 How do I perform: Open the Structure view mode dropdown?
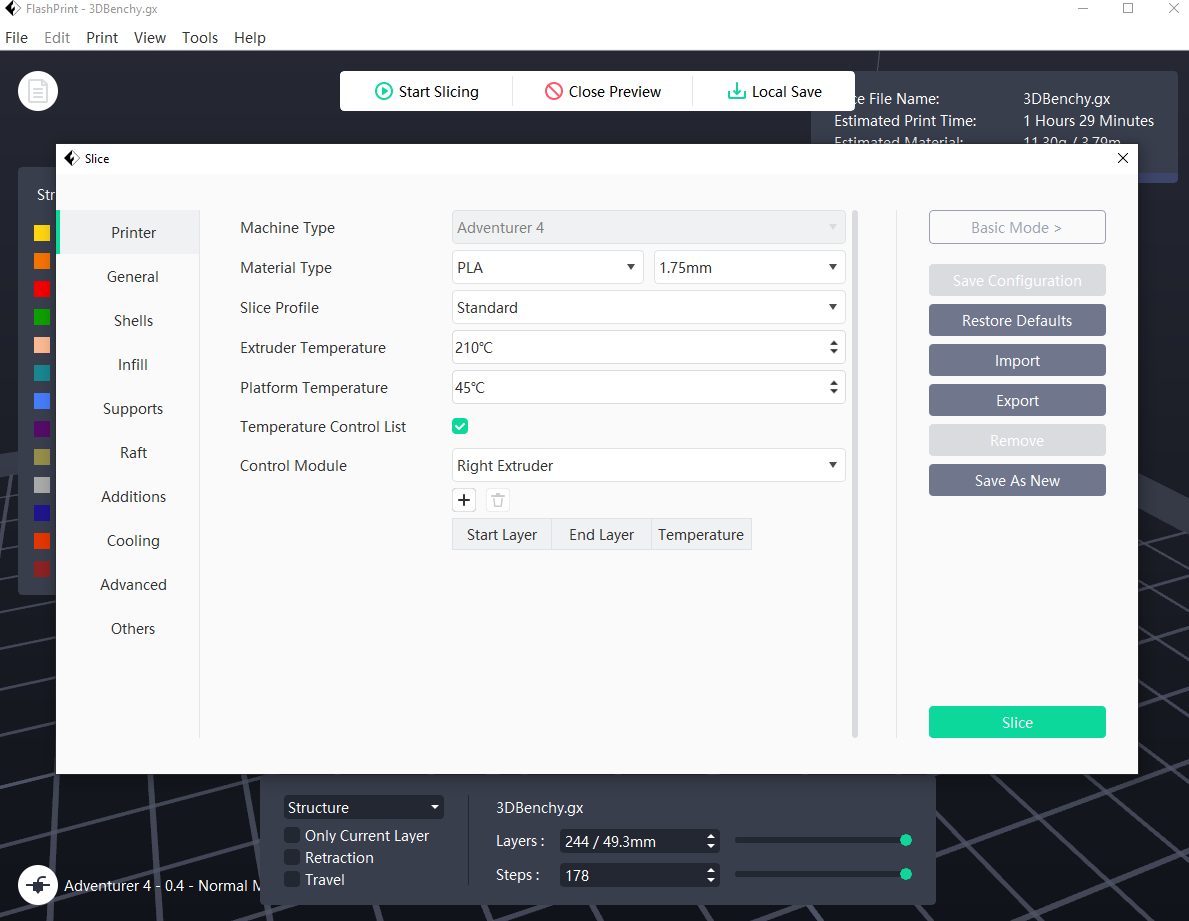pos(364,807)
